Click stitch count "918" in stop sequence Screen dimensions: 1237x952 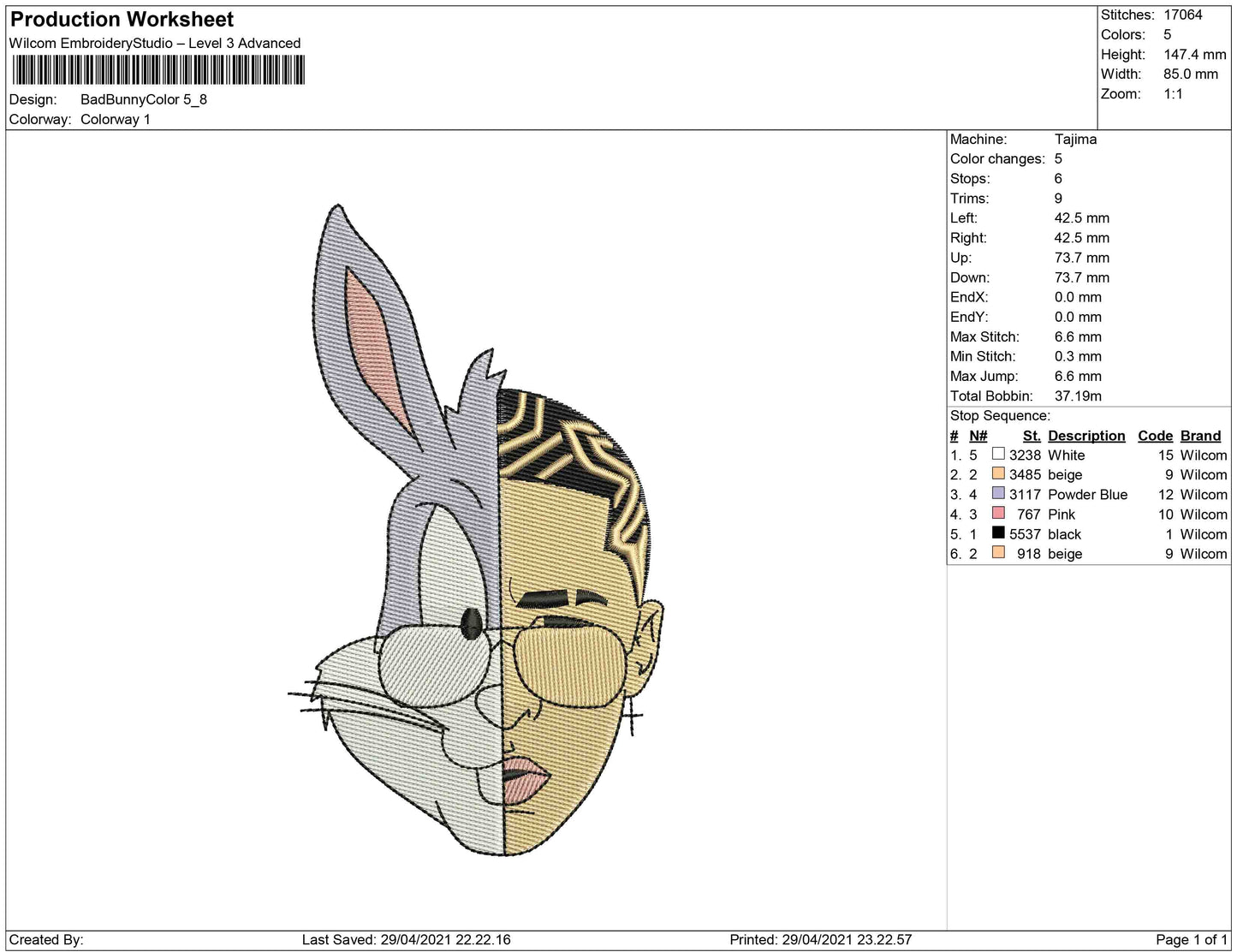(1029, 553)
